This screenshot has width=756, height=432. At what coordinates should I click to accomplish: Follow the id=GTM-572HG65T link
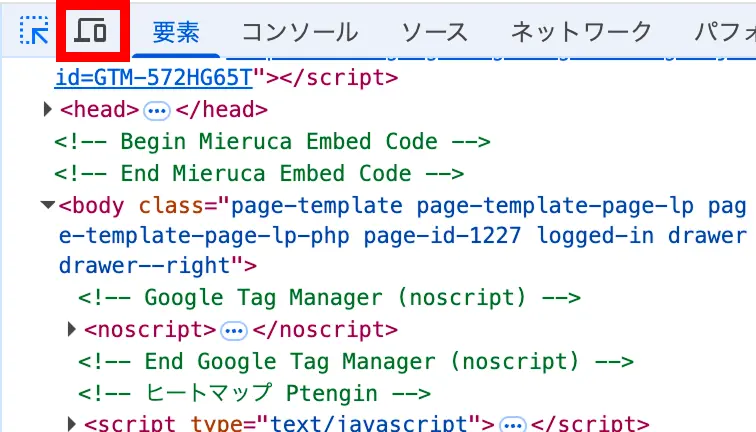154,78
